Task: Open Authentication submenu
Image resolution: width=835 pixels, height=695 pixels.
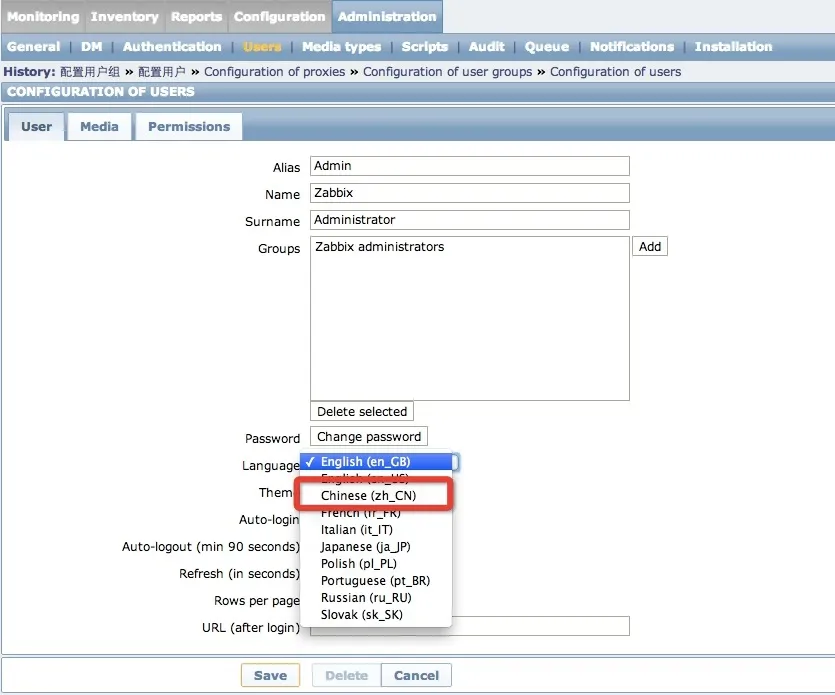Action: coord(171,47)
